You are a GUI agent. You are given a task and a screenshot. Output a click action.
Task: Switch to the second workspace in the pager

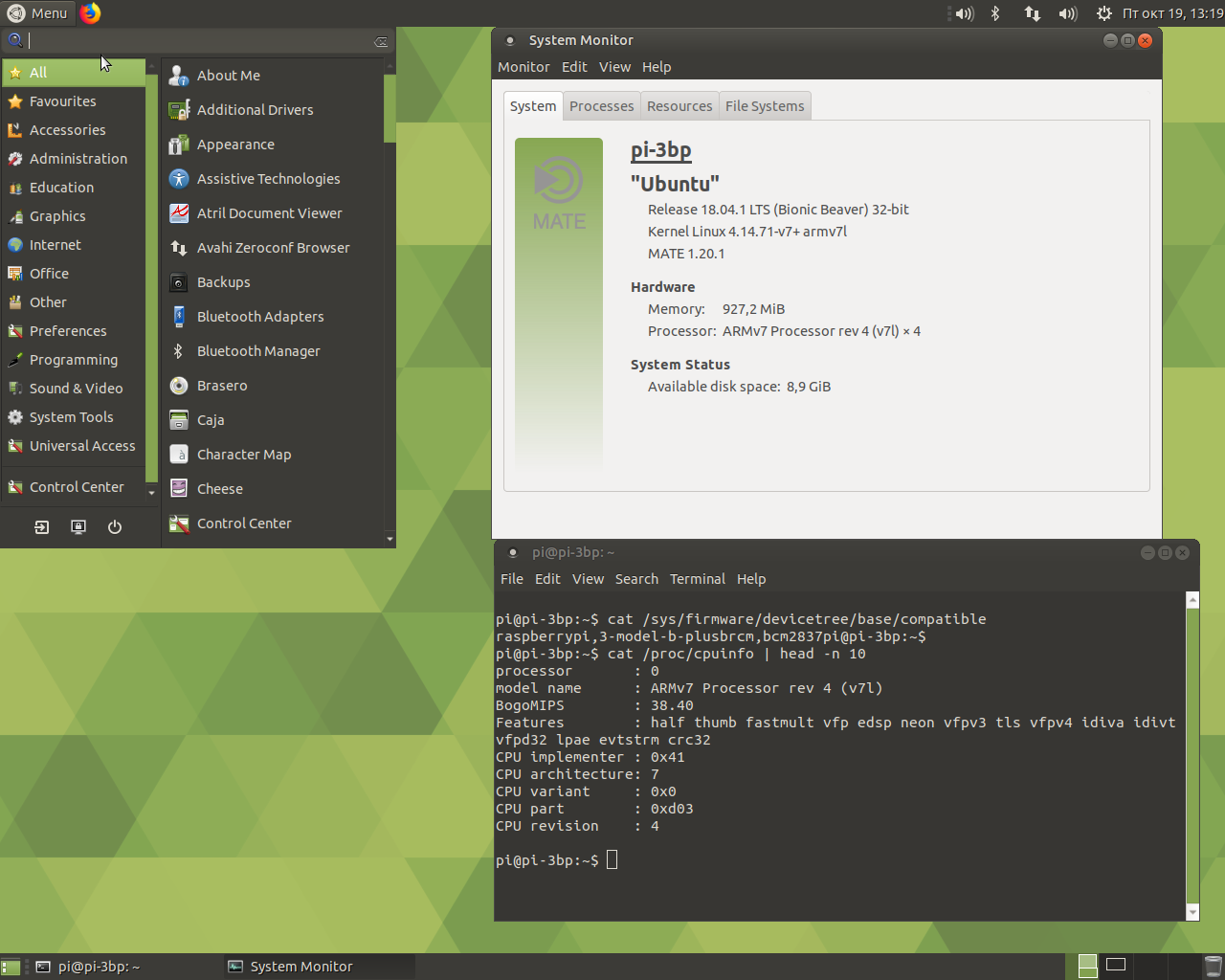coord(1116,965)
